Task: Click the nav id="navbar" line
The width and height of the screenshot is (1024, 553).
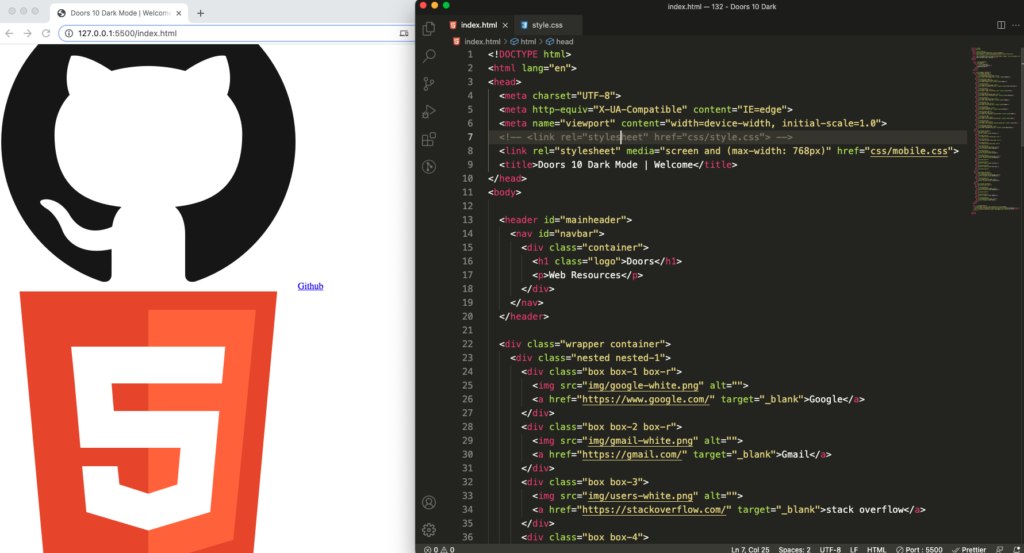Action: pyautogui.click(x=557, y=234)
